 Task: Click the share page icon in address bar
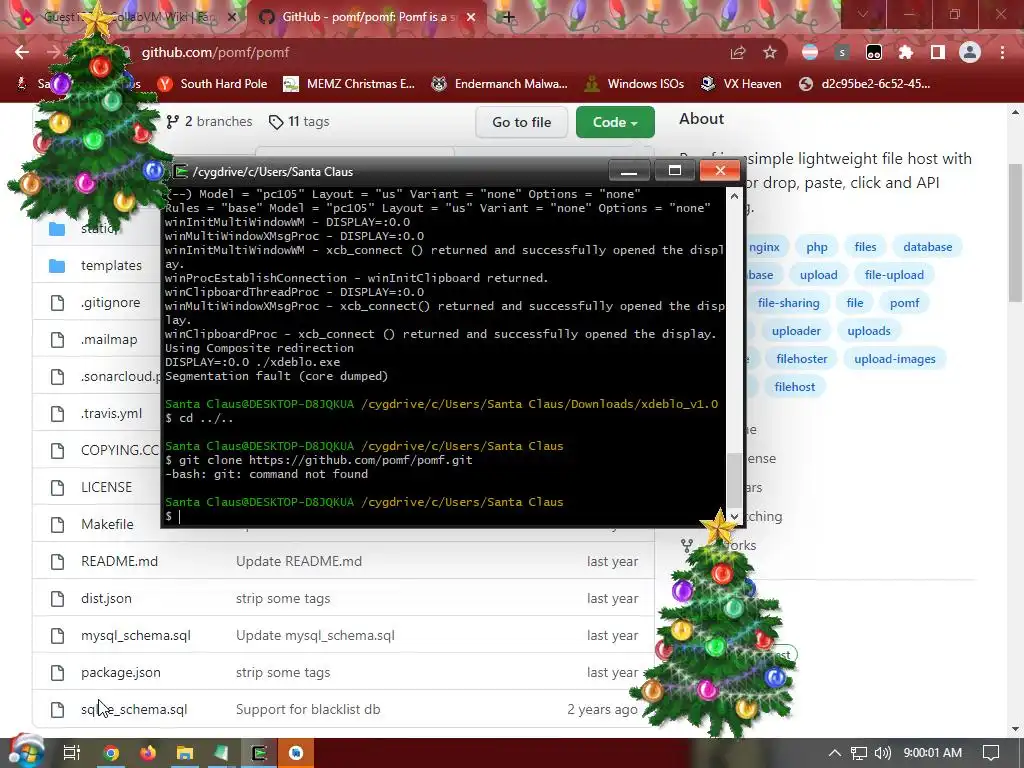[738, 53]
